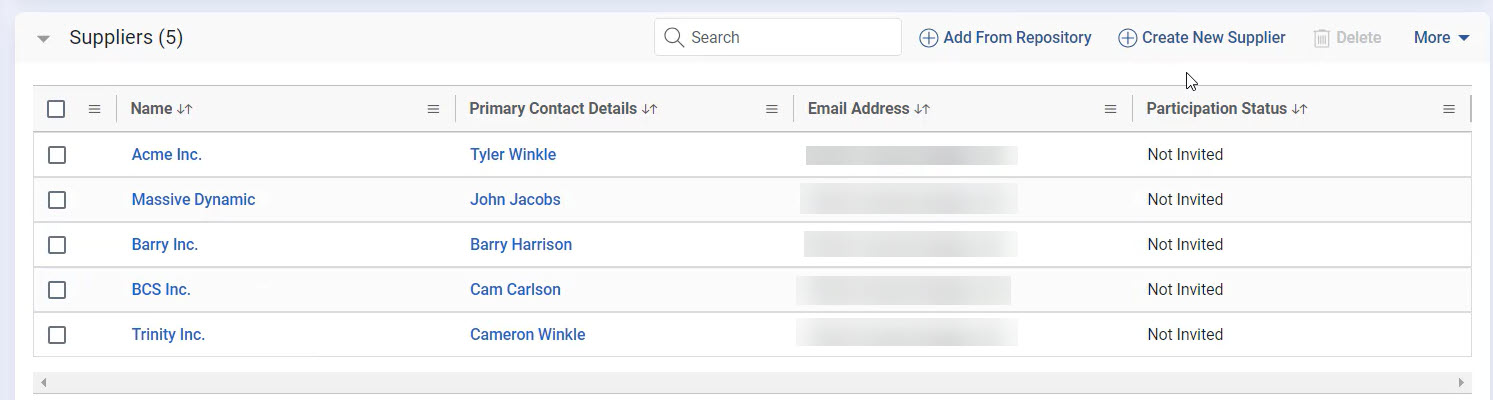Open the Massive Dynamic supplier link
Image resolution: width=1493 pixels, height=400 pixels.
(193, 200)
